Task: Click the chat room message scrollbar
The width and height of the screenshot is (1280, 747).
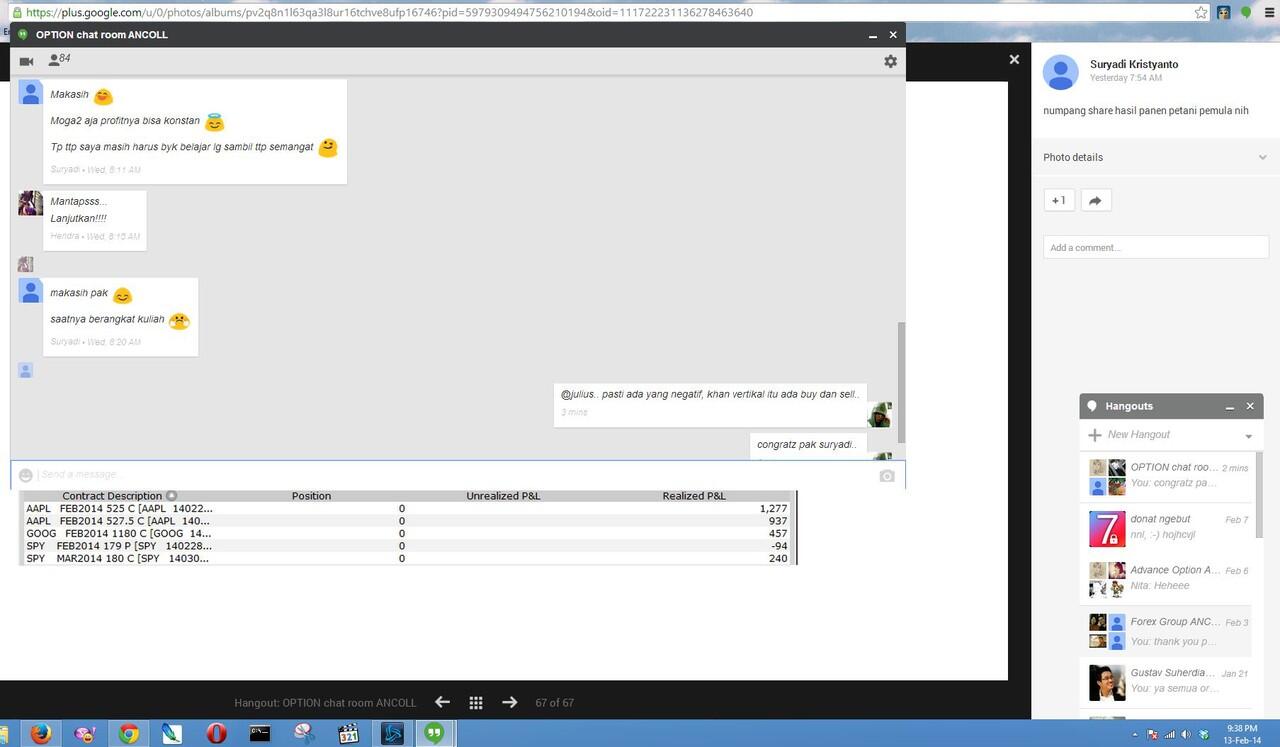Action: 902,380
